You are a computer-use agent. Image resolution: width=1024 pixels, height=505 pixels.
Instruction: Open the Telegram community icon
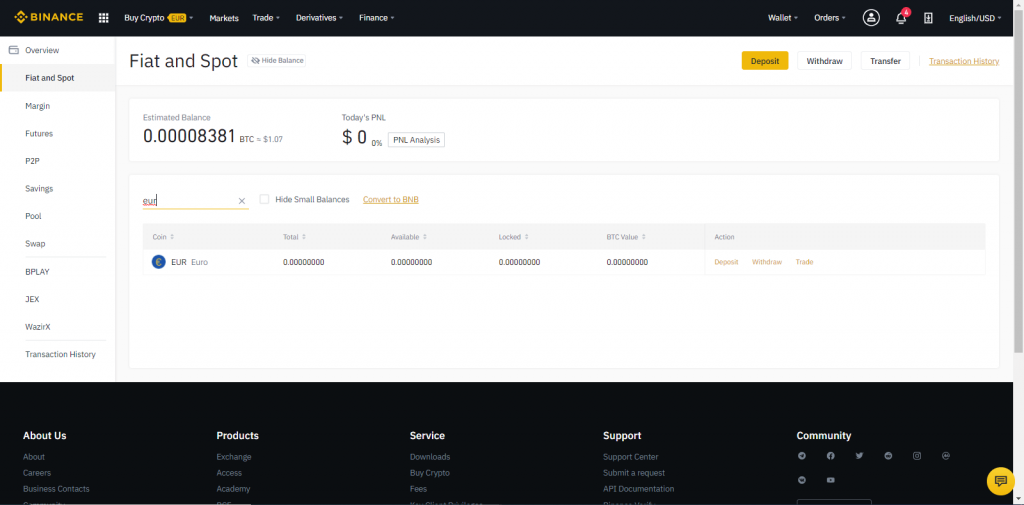802,456
